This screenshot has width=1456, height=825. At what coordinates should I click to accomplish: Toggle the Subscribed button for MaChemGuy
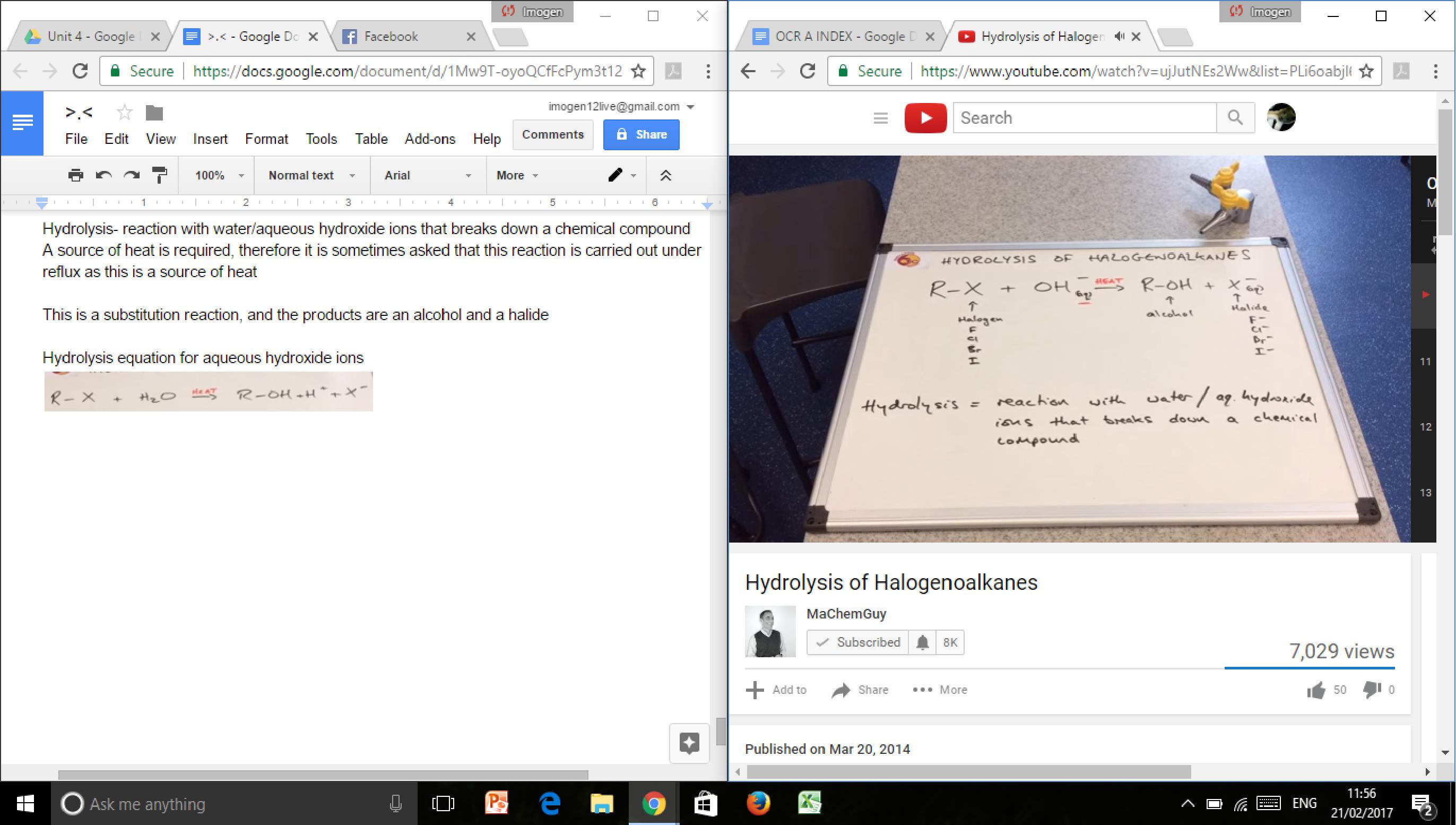coord(858,642)
